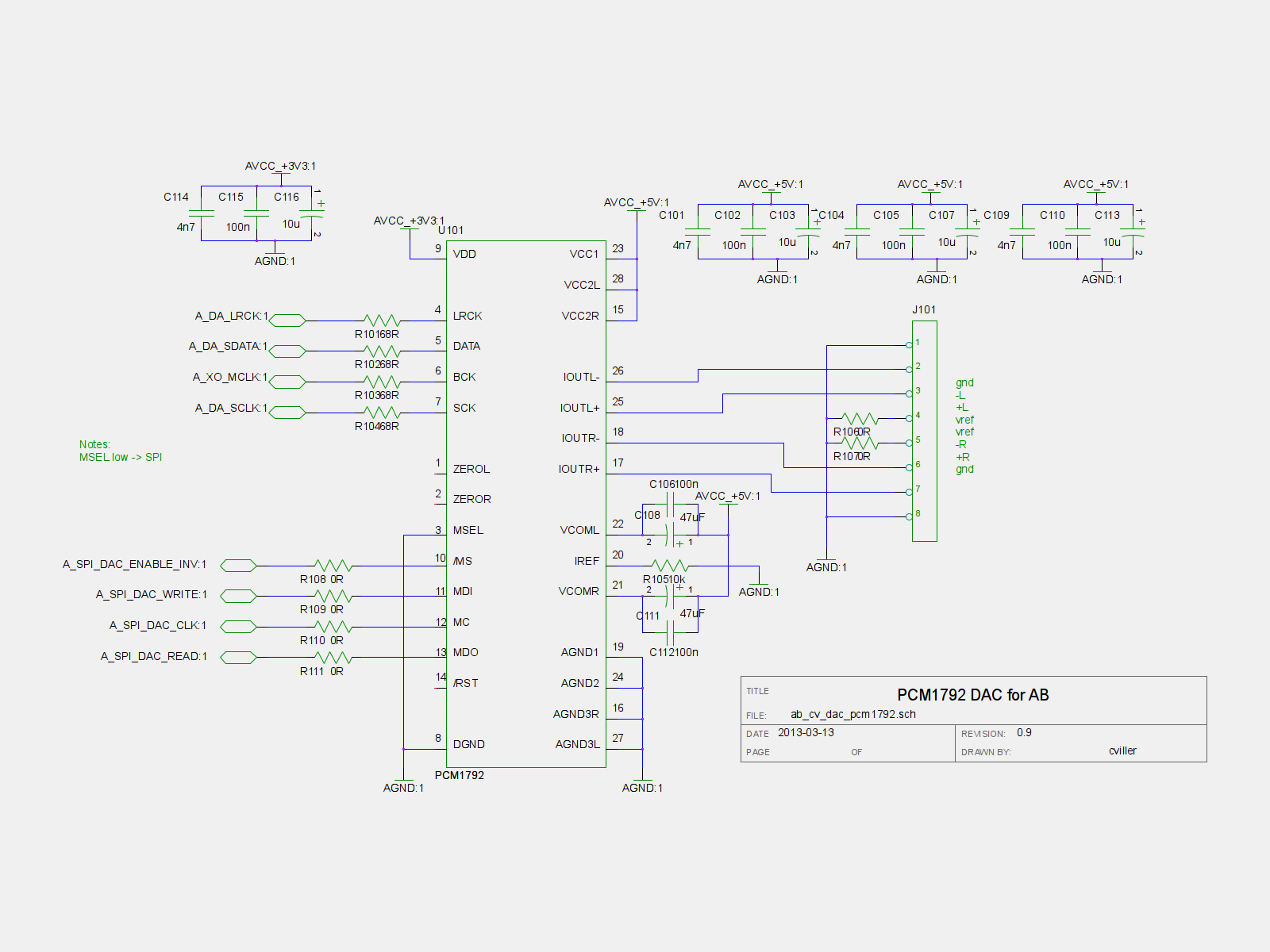1270x952 pixels.
Task: Click the A_SPI_DAC_CLK:1 port symbol
Action: click(238, 627)
